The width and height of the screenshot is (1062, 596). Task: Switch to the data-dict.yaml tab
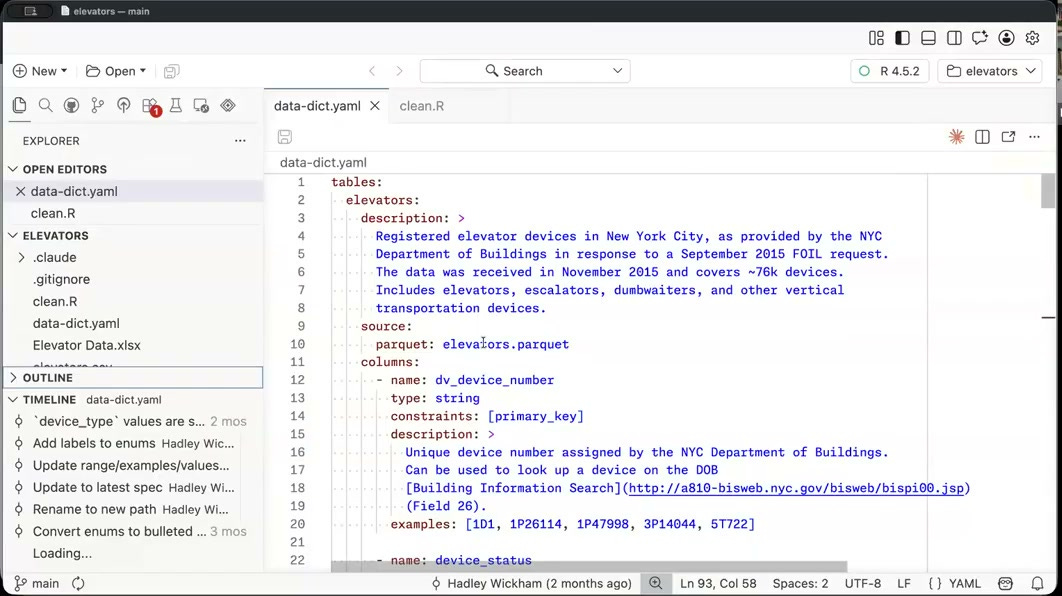click(317, 106)
